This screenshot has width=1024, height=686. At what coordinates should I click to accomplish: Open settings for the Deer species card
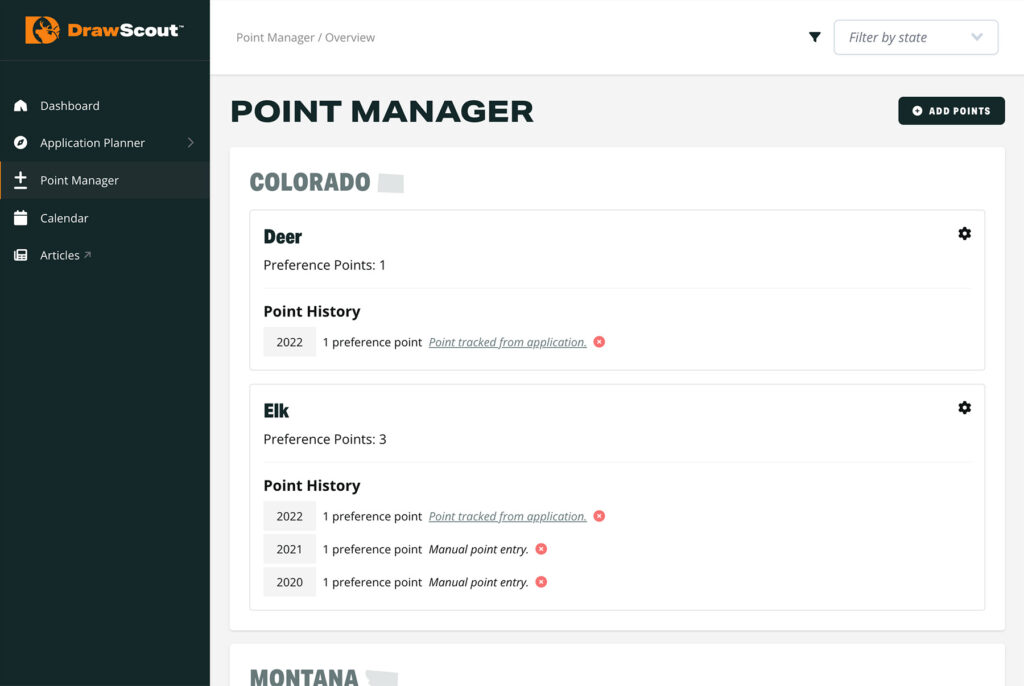pyautogui.click(x=964, y=233)
